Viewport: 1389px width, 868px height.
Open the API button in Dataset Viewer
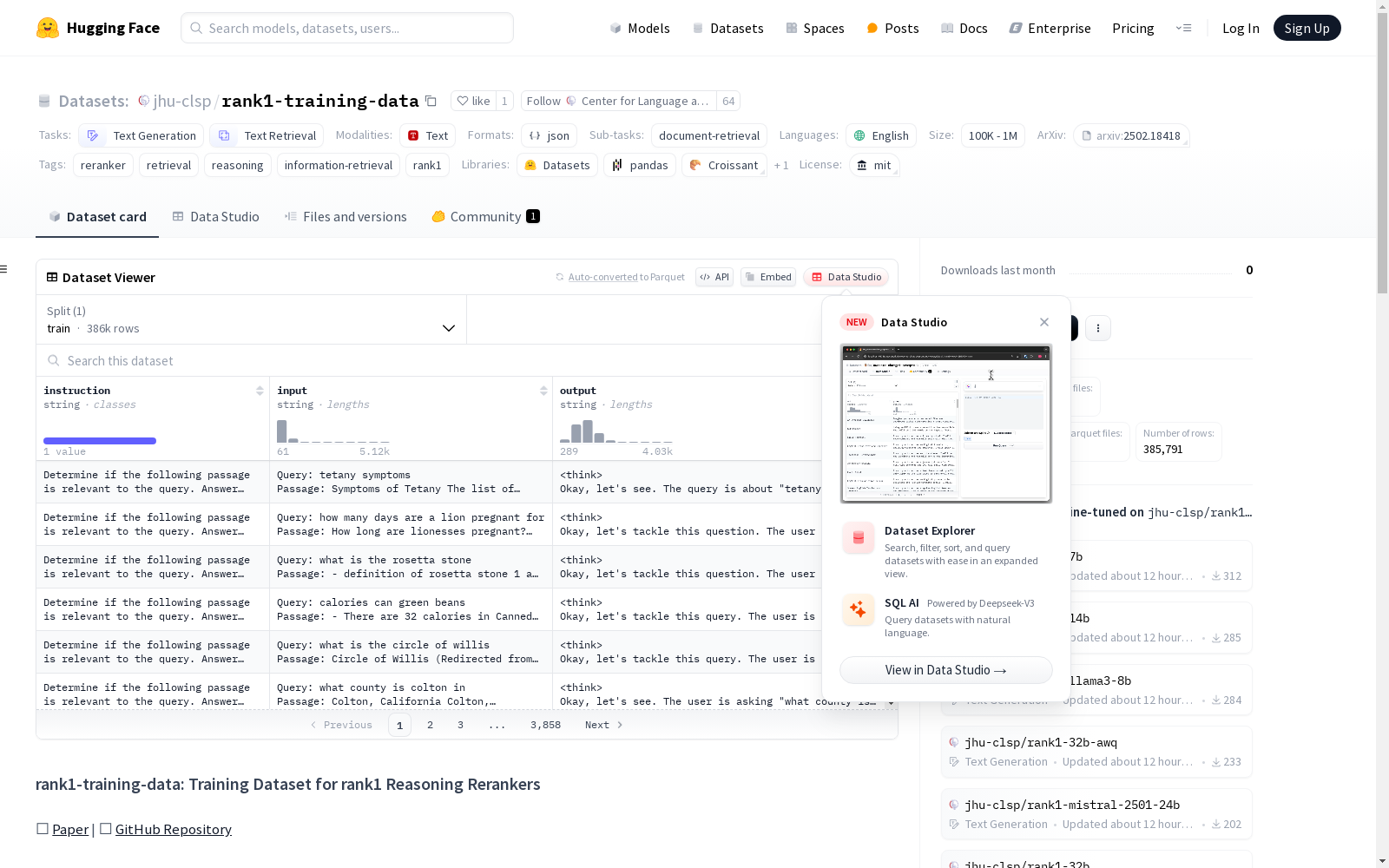(714, 277)
